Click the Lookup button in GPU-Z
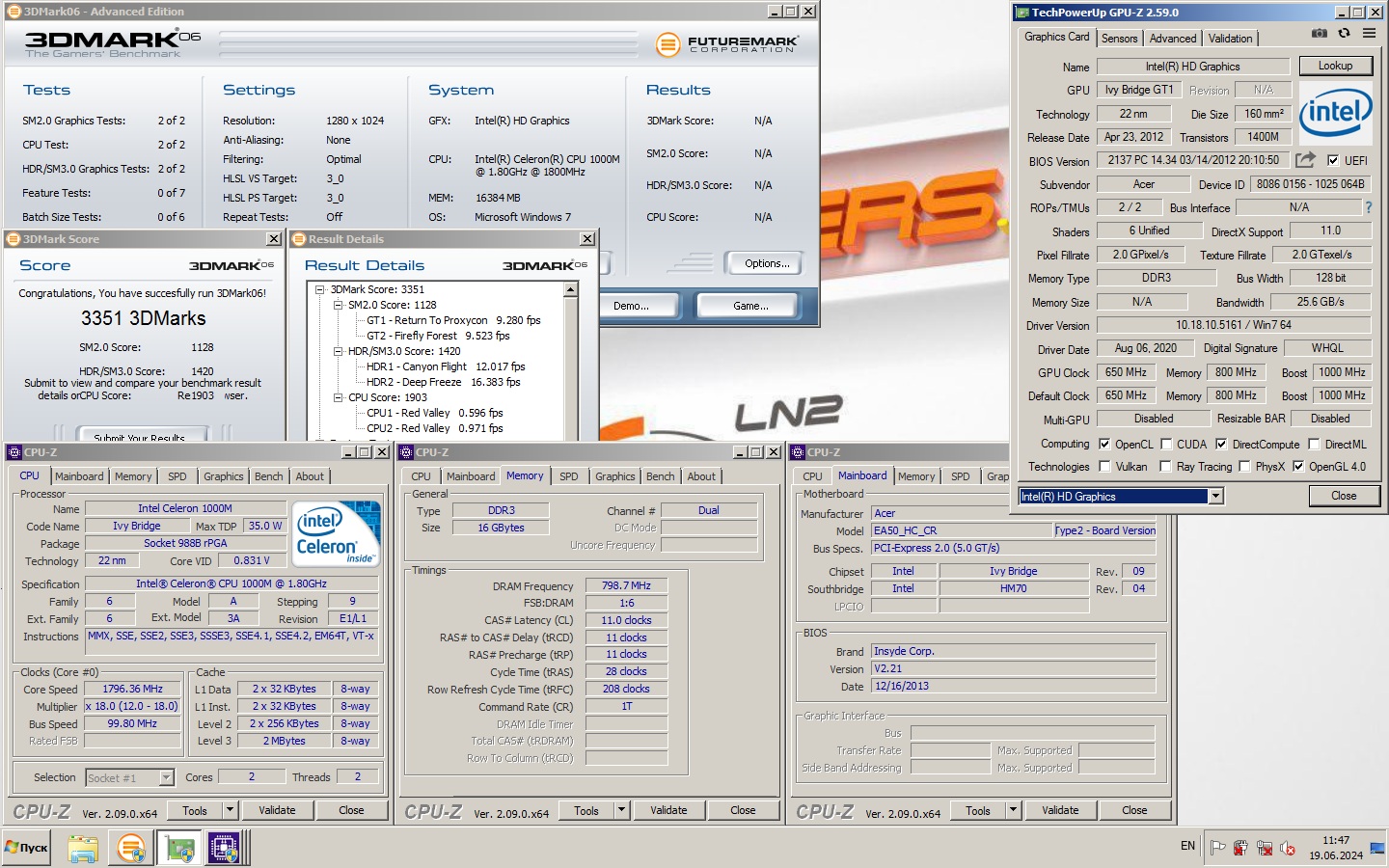Screen dimensions: 1389x868 click(1335, 66)
